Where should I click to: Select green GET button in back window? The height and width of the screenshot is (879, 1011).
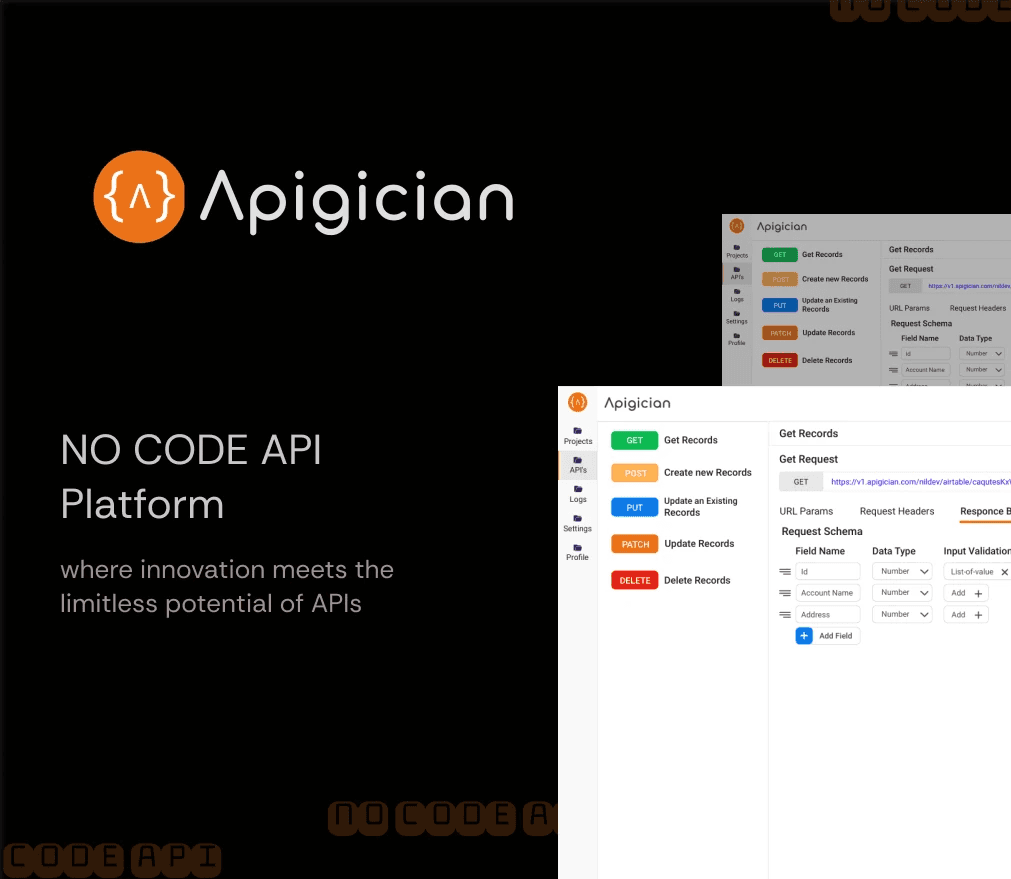(x=780, y=255)
